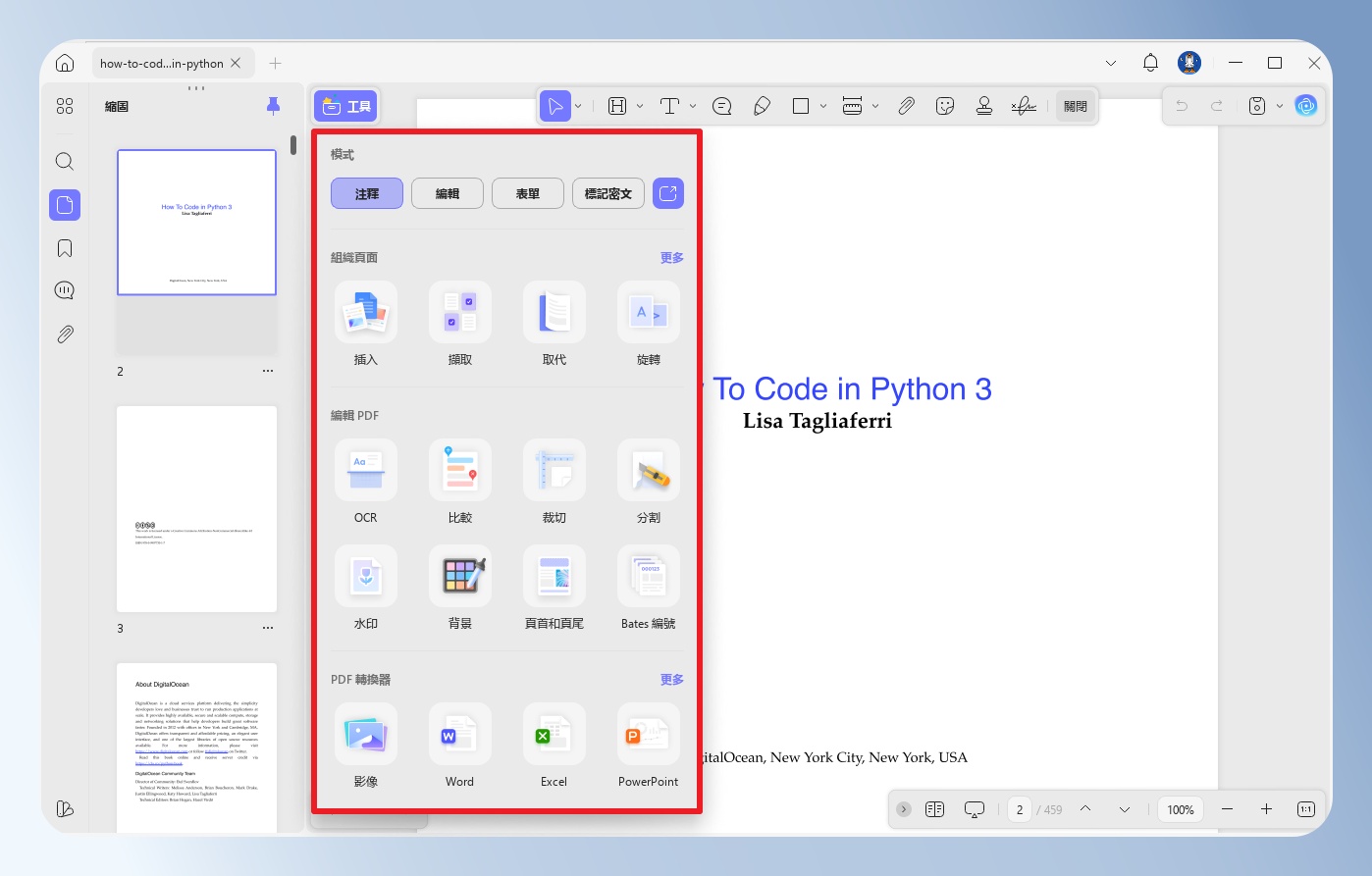Switch to 注釋 annotation mode
The image size is (1372, 876).
367,194
